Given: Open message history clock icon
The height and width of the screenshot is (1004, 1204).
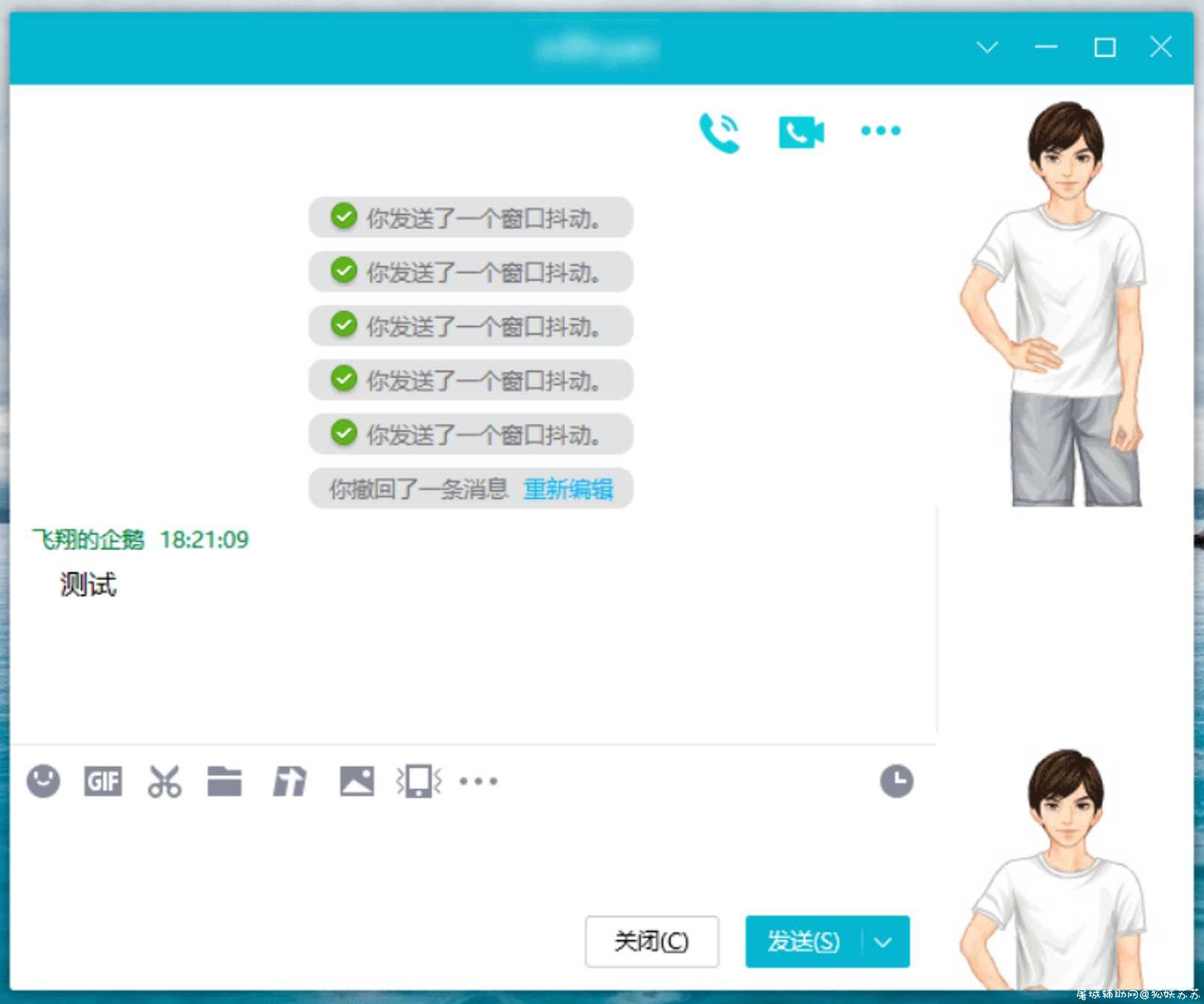Looking at the screenshot, I should pyautogui.click(x=896, y=781).
